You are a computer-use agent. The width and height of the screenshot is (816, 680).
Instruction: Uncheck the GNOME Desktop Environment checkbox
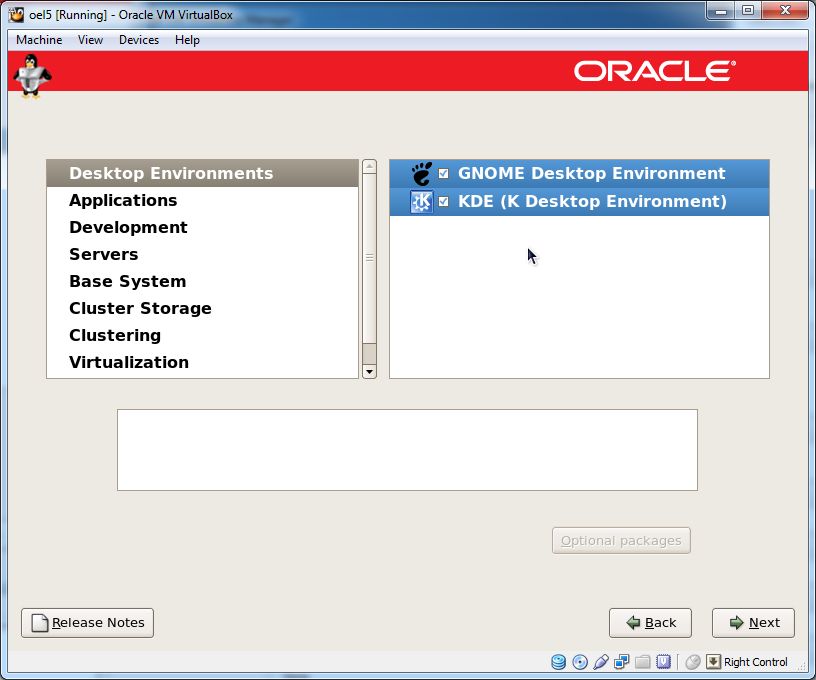[x=443, y=173]
